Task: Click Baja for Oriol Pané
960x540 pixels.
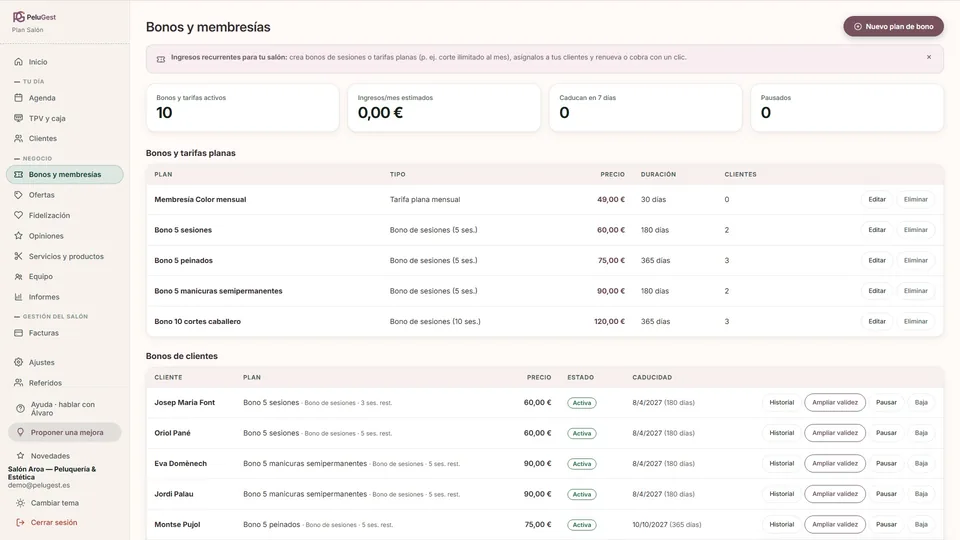Action: (x=921, y=433)
